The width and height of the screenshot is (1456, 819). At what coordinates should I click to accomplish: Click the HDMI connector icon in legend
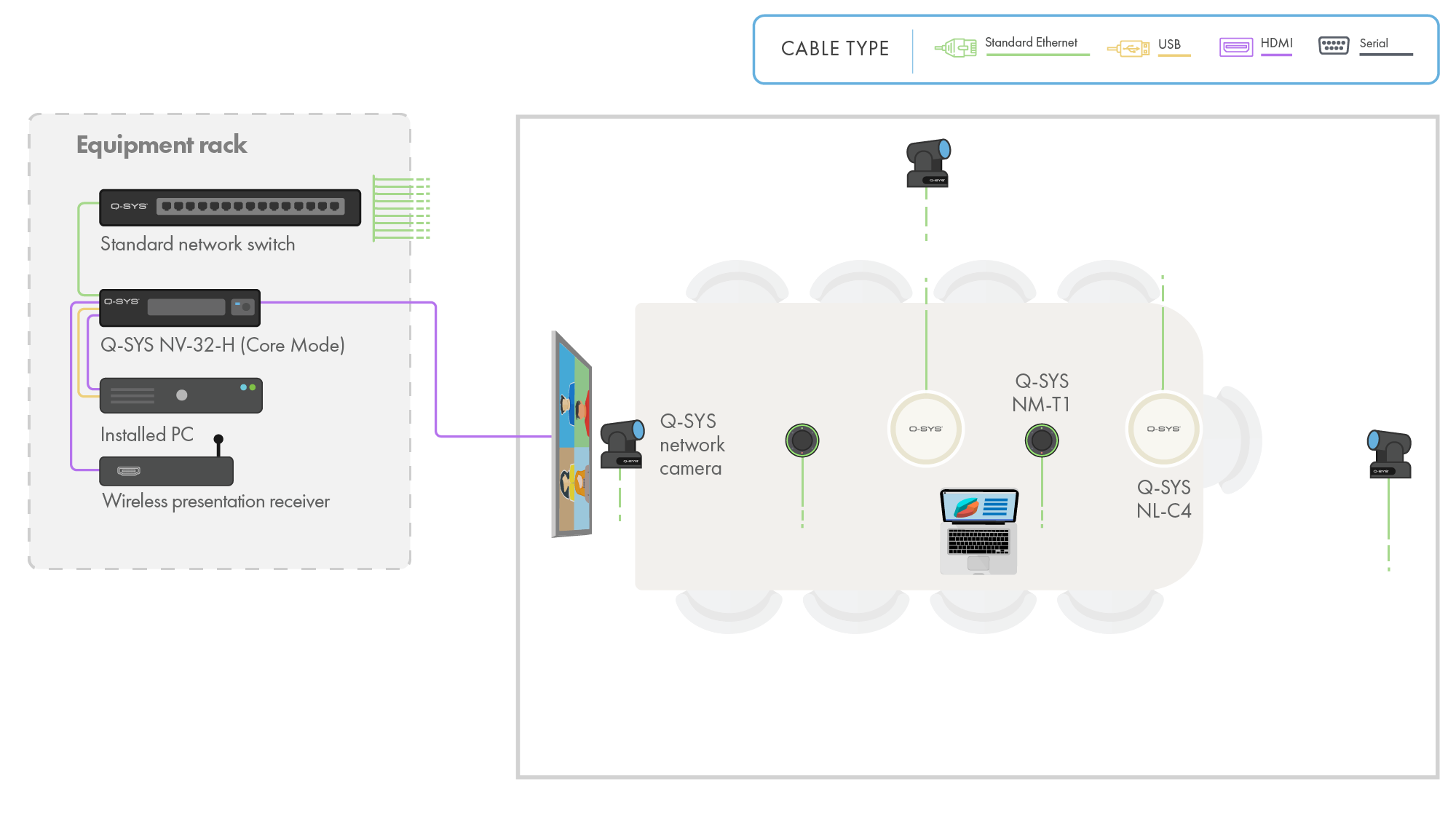[1236, 47]
